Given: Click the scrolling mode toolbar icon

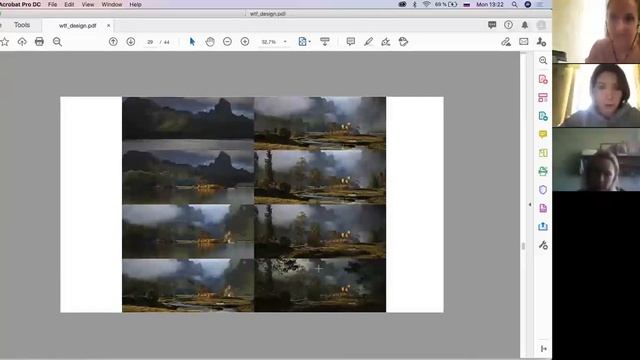Looking at the screenshot, I should [x=325, y=42].
